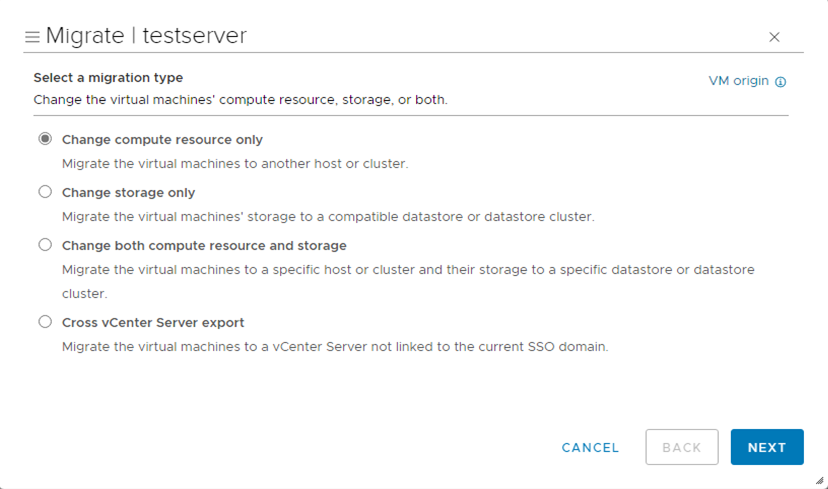Screen dimensions: 828x489
Task: Choose the Change storage only radio button
Action: coord(45,192)
